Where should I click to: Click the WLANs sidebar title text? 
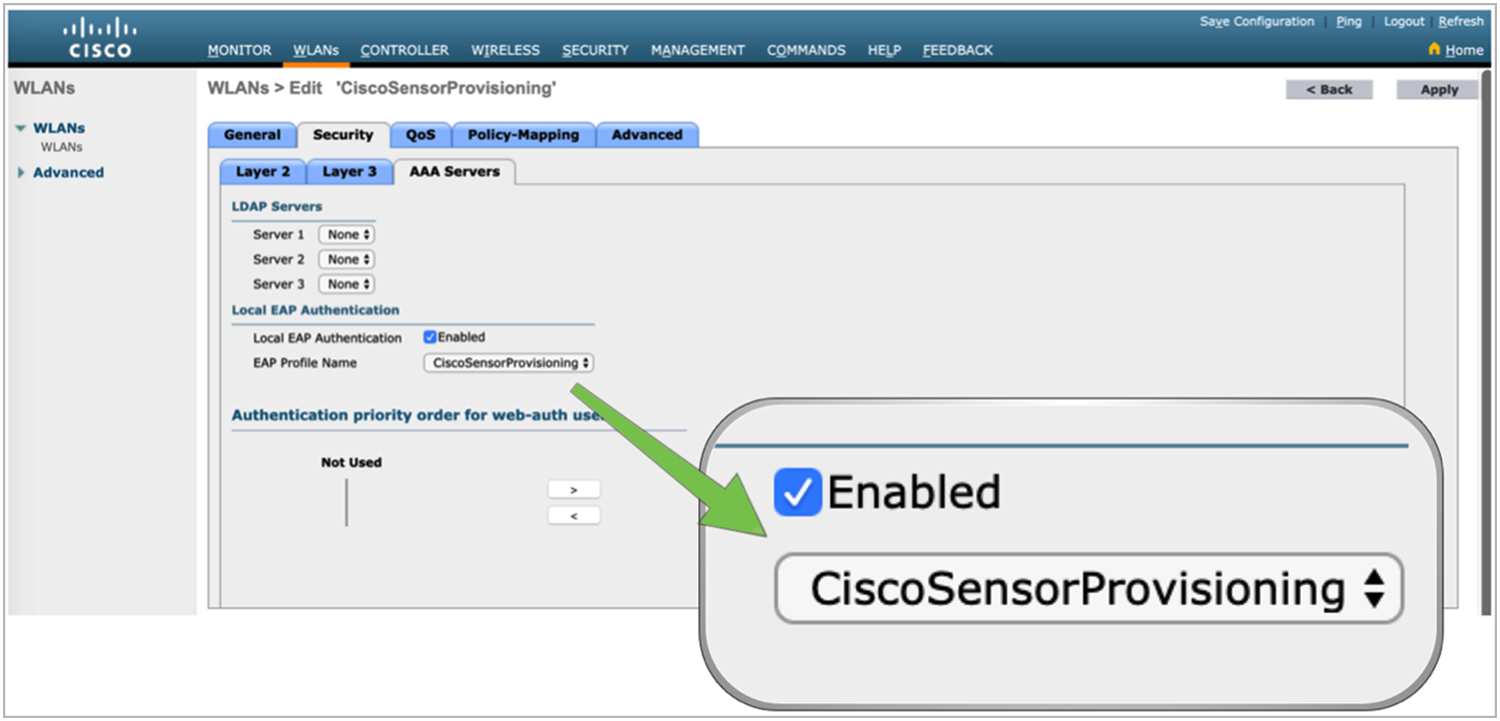44,88
